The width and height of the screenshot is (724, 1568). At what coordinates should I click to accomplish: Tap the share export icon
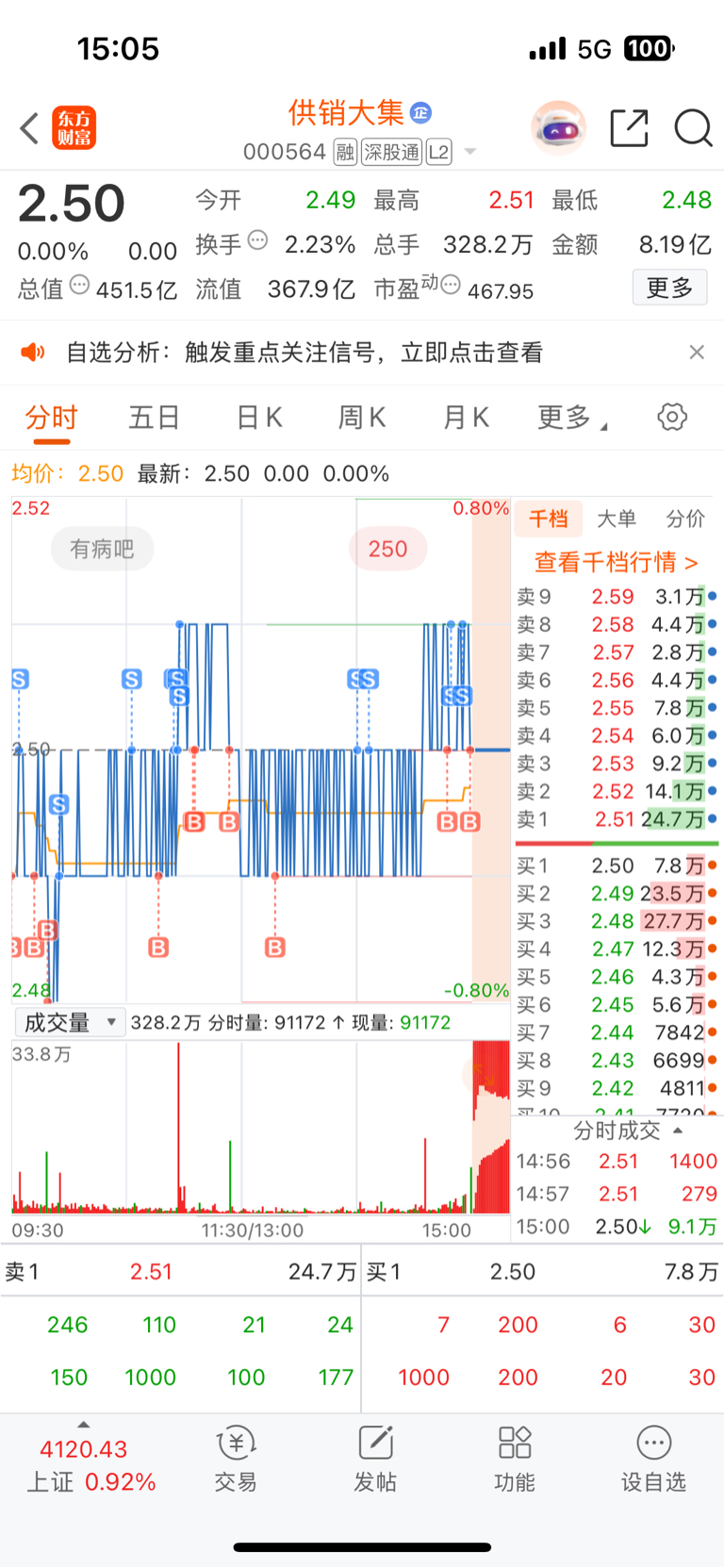point(630,128)
